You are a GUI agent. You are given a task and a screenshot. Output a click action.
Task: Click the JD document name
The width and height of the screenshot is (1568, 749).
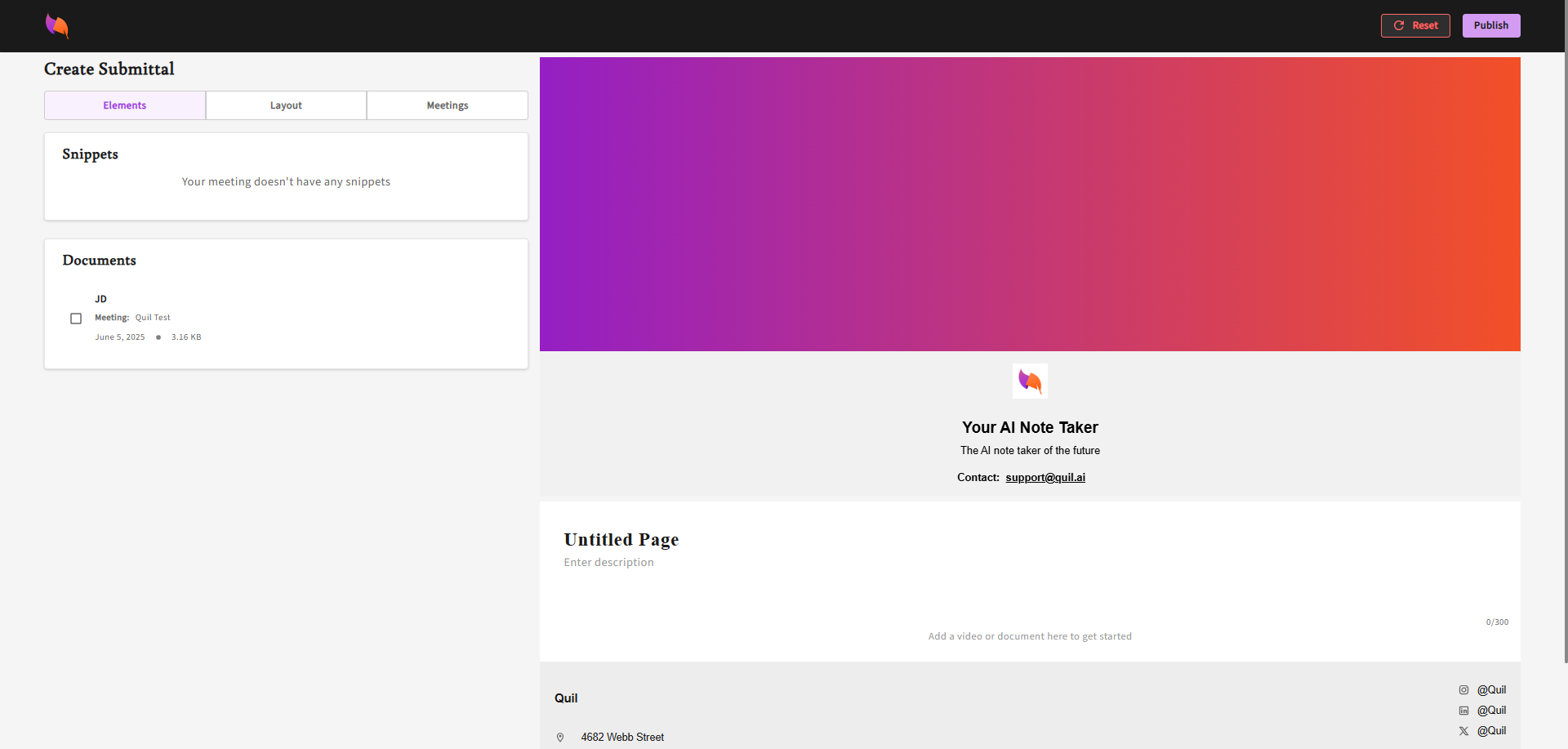point(100,299)
